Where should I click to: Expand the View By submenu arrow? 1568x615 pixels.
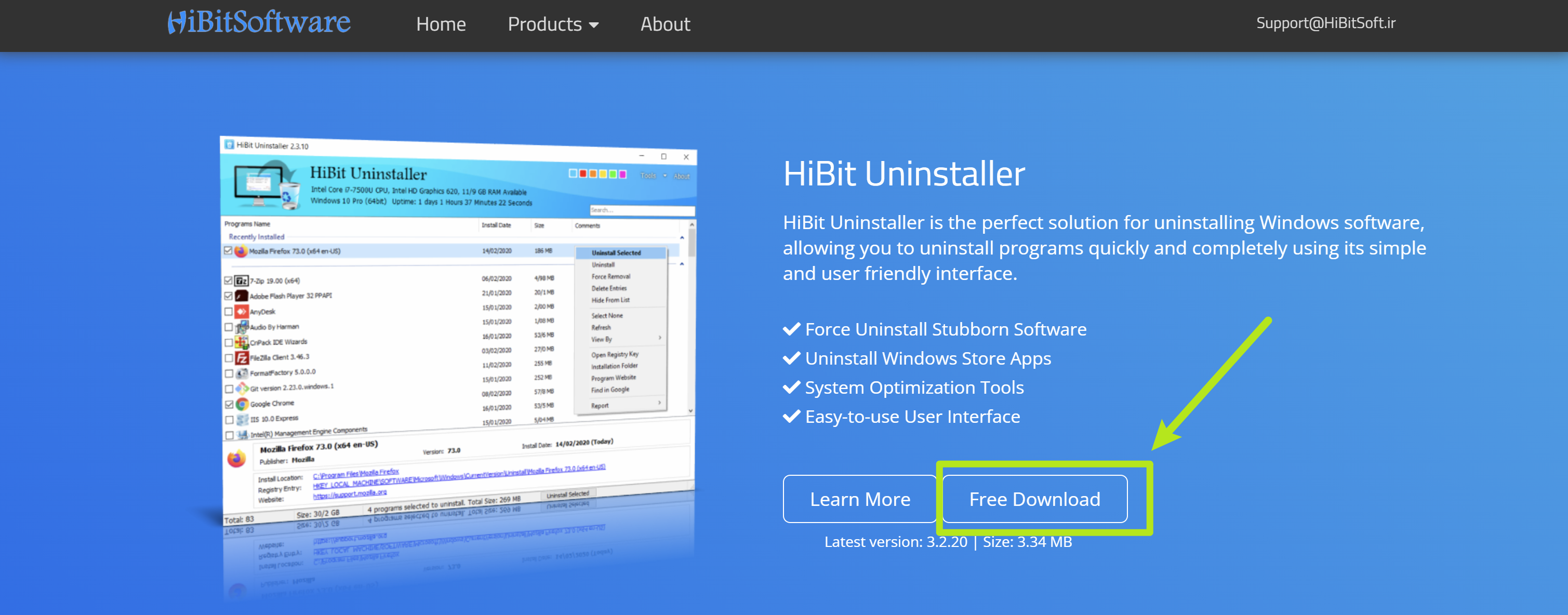(659, 338)
